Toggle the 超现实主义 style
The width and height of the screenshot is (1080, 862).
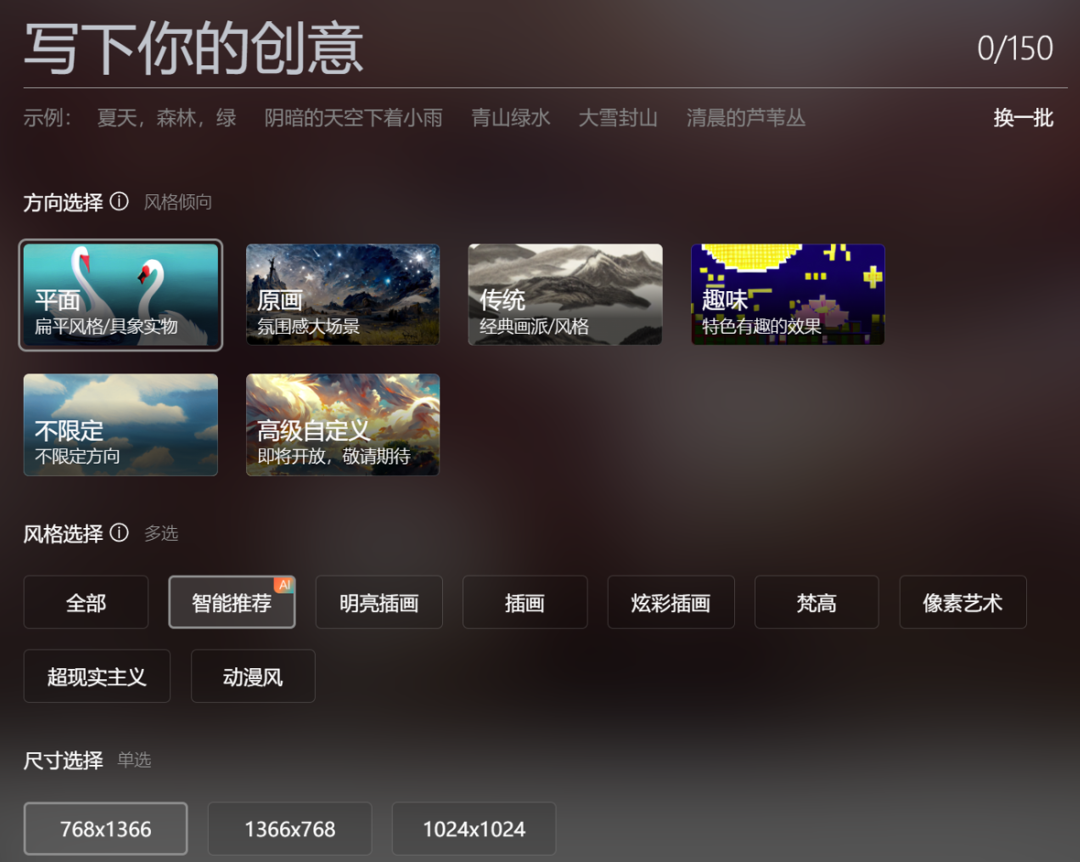click(96, 676)
